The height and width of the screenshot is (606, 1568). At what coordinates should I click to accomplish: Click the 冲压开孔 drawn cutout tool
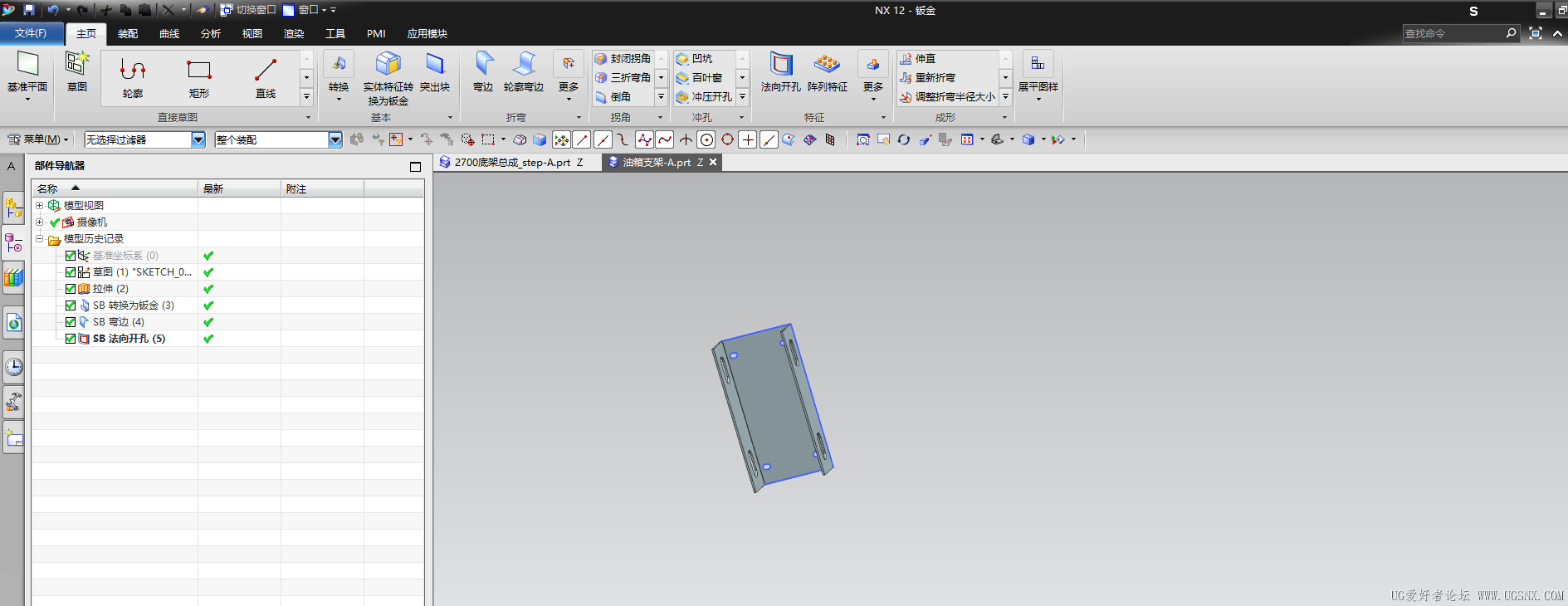tap(705, 97)
